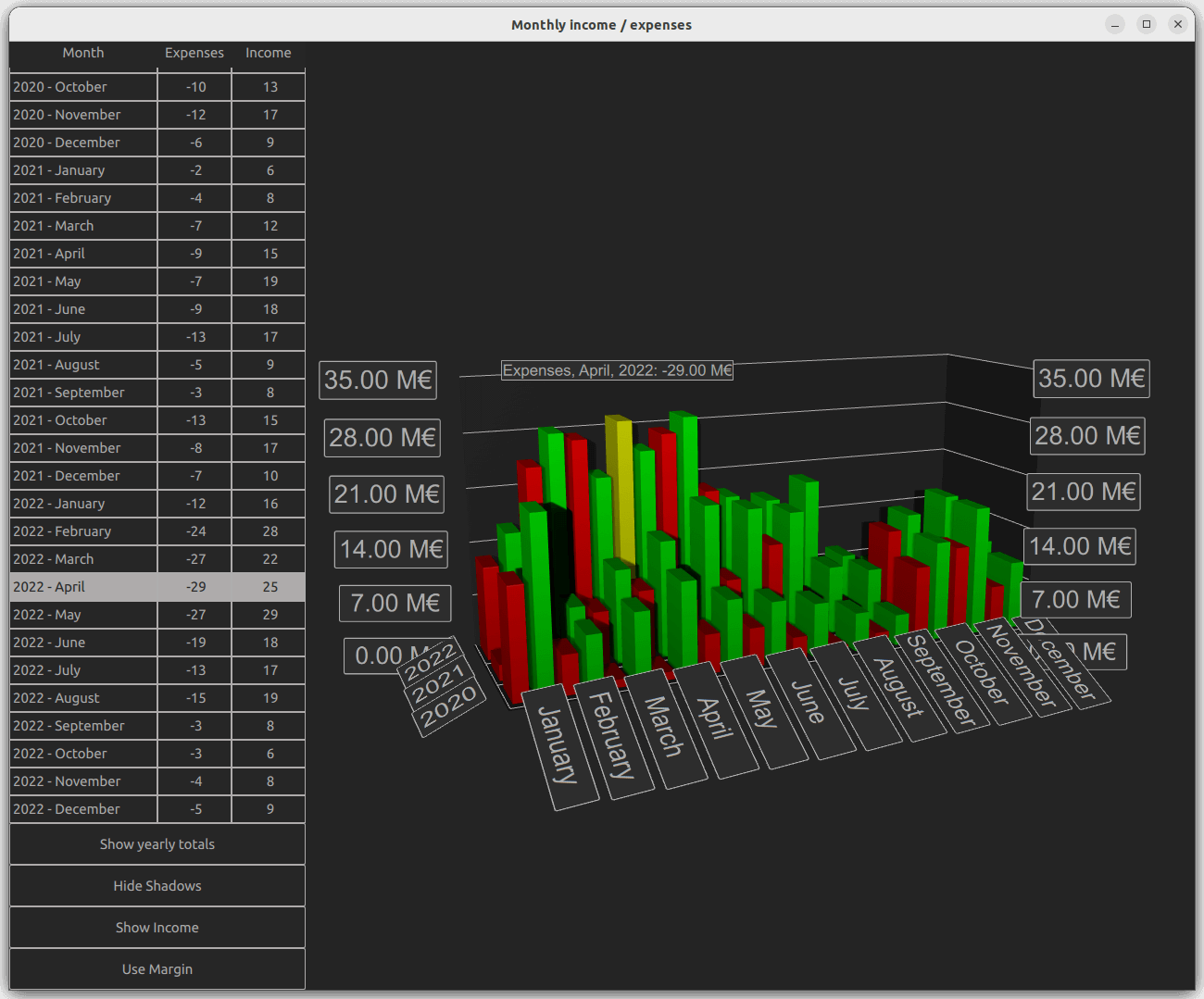Click the Show yearly totals button
The height and width of the screenshot is (999, 1204).
click(x=157, y=844)
